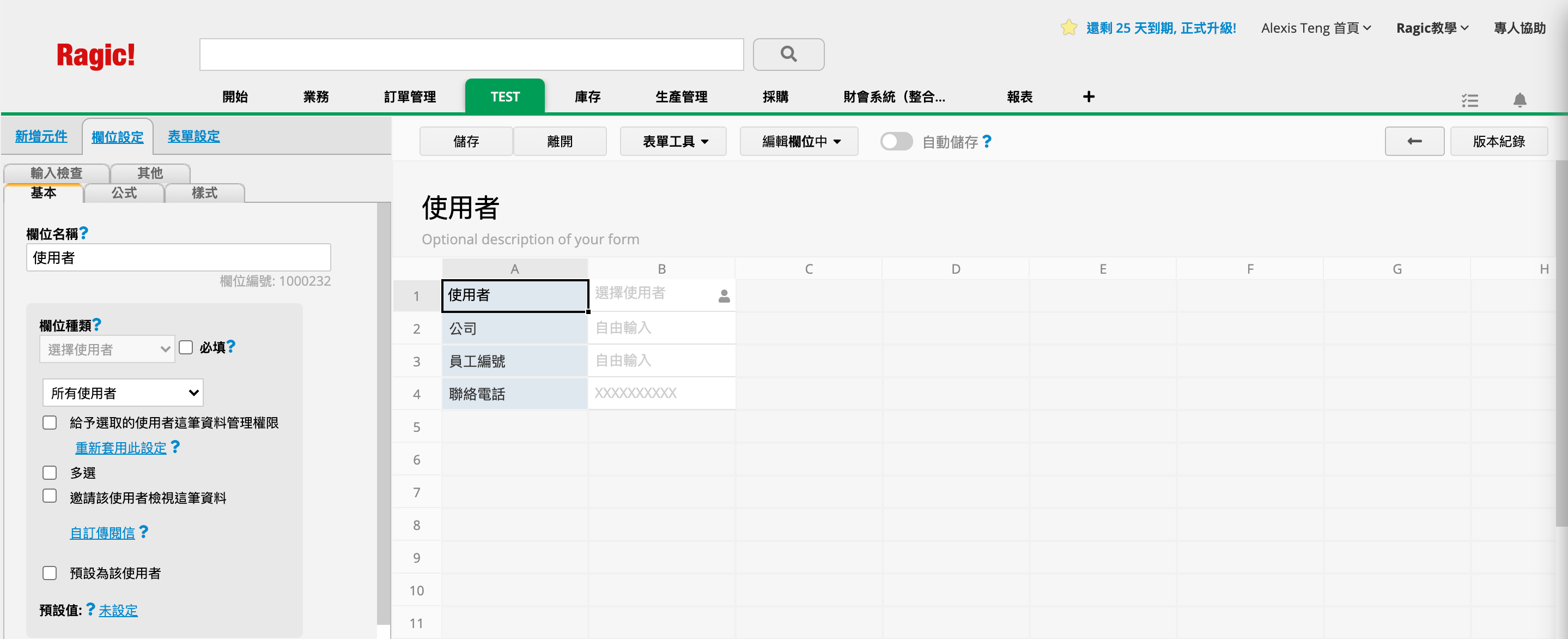Image resolution: width=1568 pixels, height=639 pixels.
Task: Click the yellow star upgrade icon
Action: point(1068,27)
